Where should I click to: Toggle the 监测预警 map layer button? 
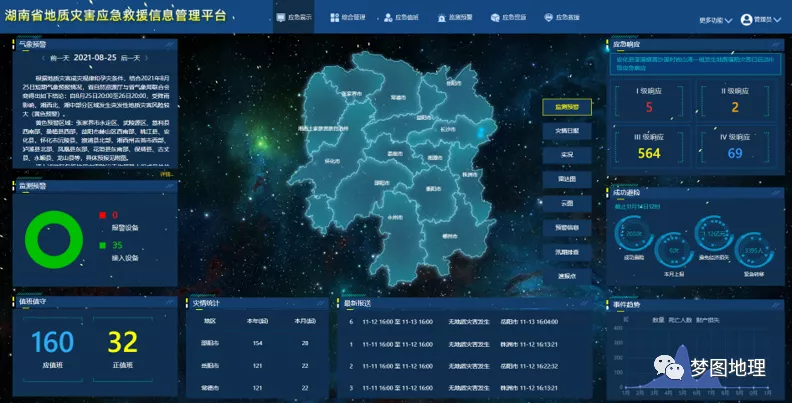click(x=567, y=107)
